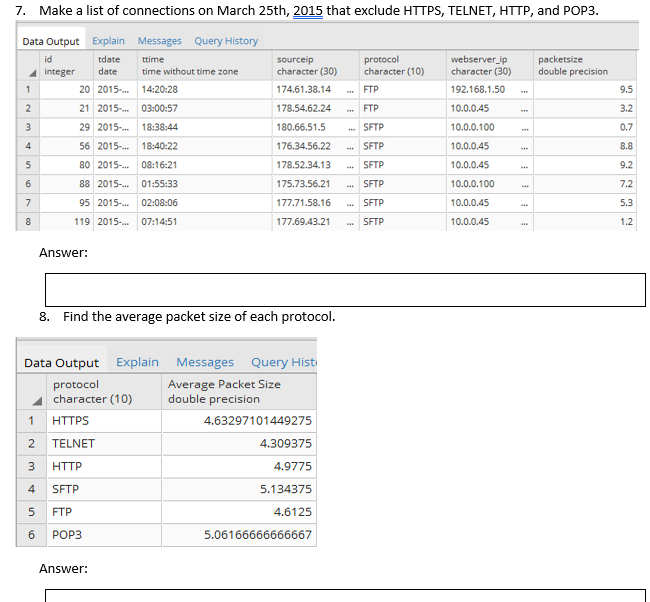Image resolution: width=650 pixels, height=602 pixels.
Task: Select the Messages tab in the second results panel
Action: click(205, 362)
